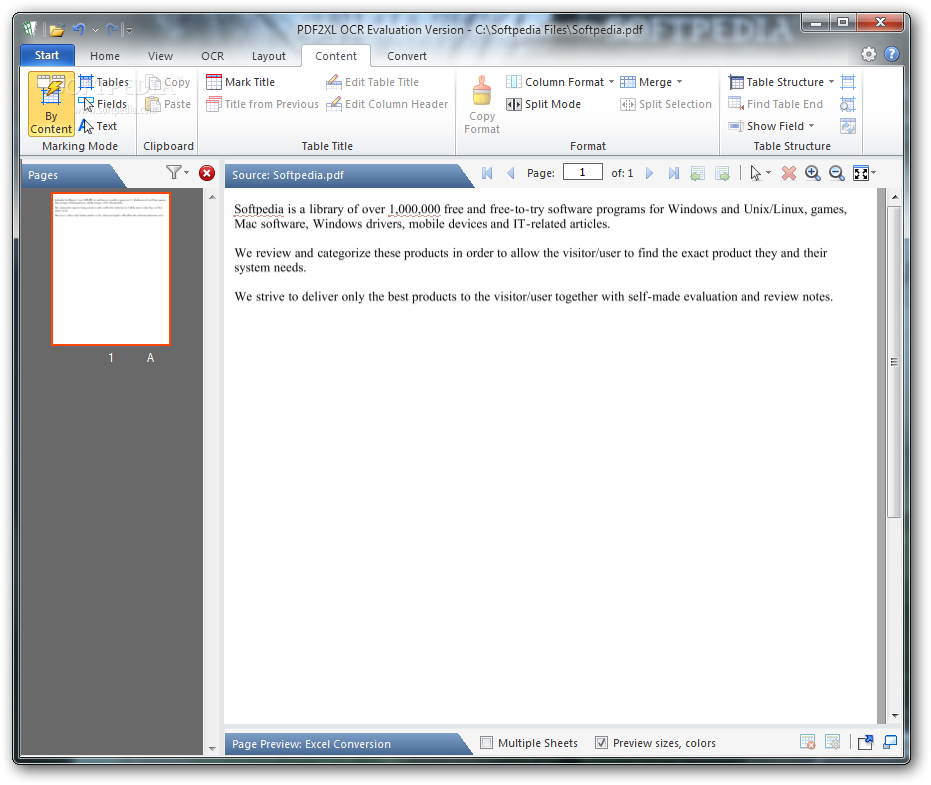This screenshot has height=785, width=931.
Task: Switch to the View tab
Action: coord(160,56)
